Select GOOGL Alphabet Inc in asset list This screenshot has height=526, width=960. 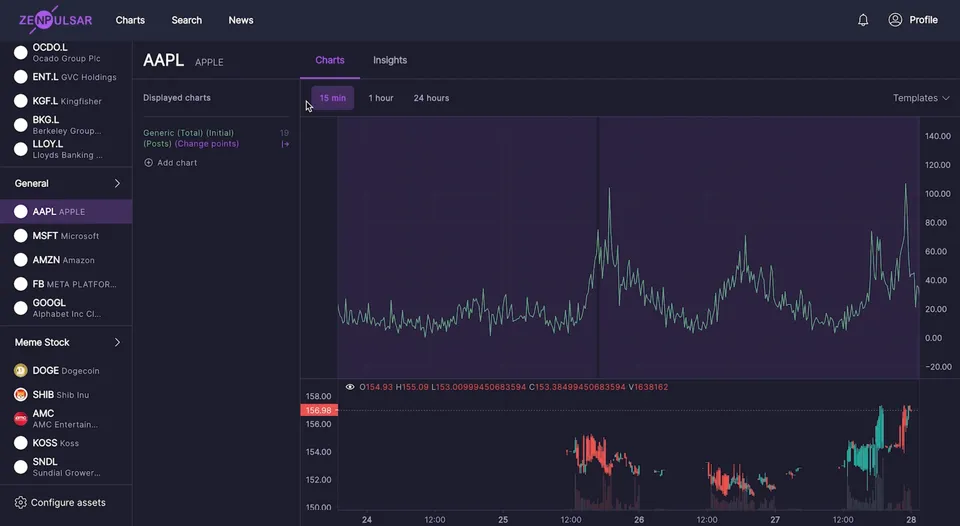(66, 308)
